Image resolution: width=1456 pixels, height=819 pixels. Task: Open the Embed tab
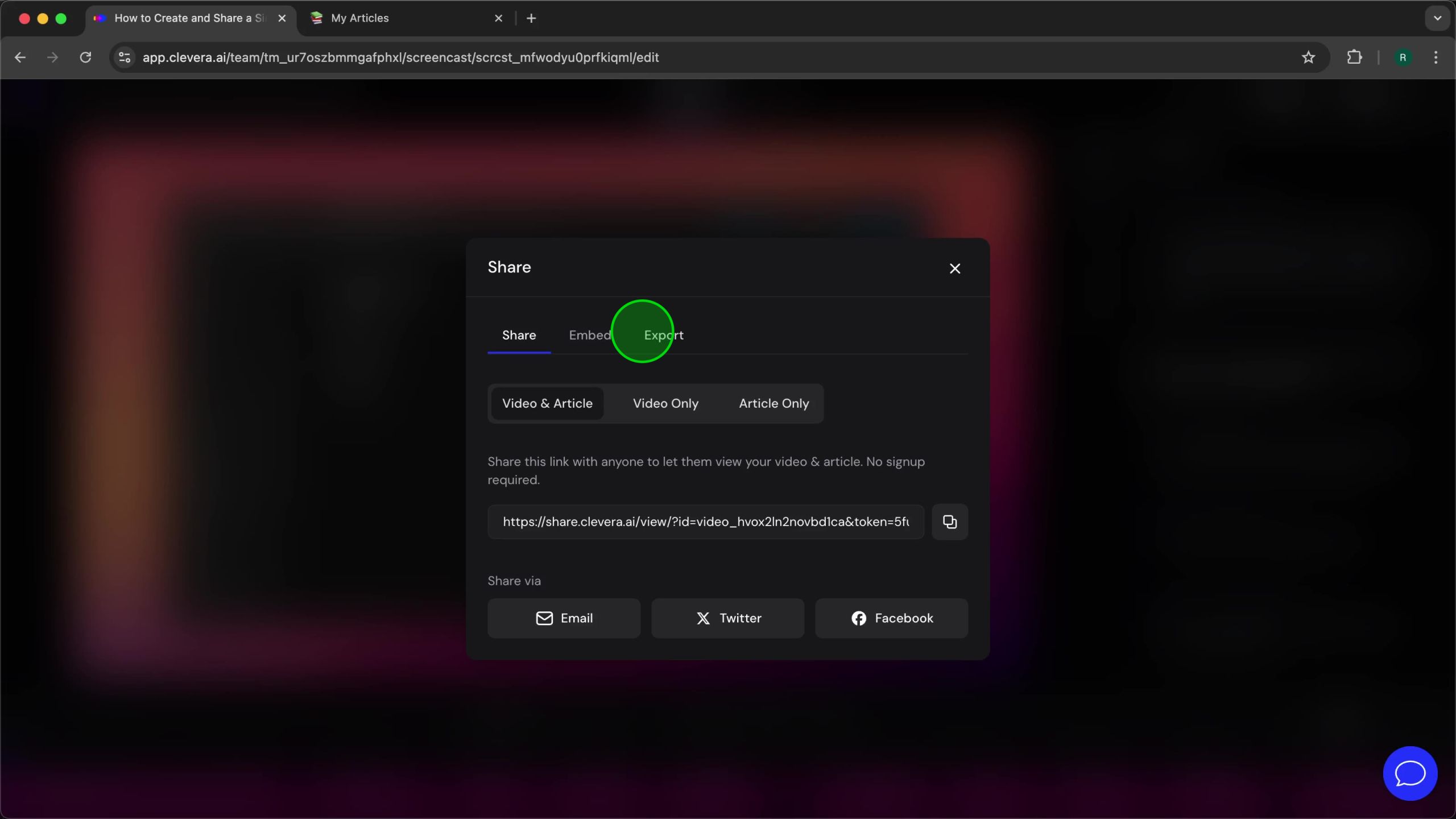point(589,335)
